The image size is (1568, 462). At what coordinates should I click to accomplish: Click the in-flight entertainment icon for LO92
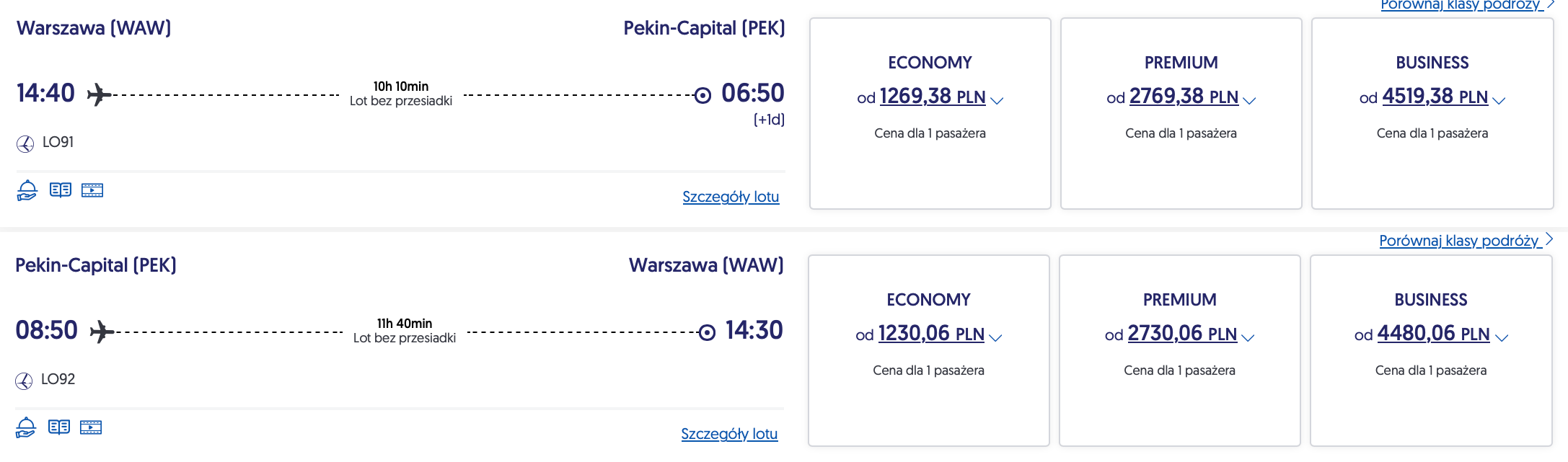[x=91, y=427]
